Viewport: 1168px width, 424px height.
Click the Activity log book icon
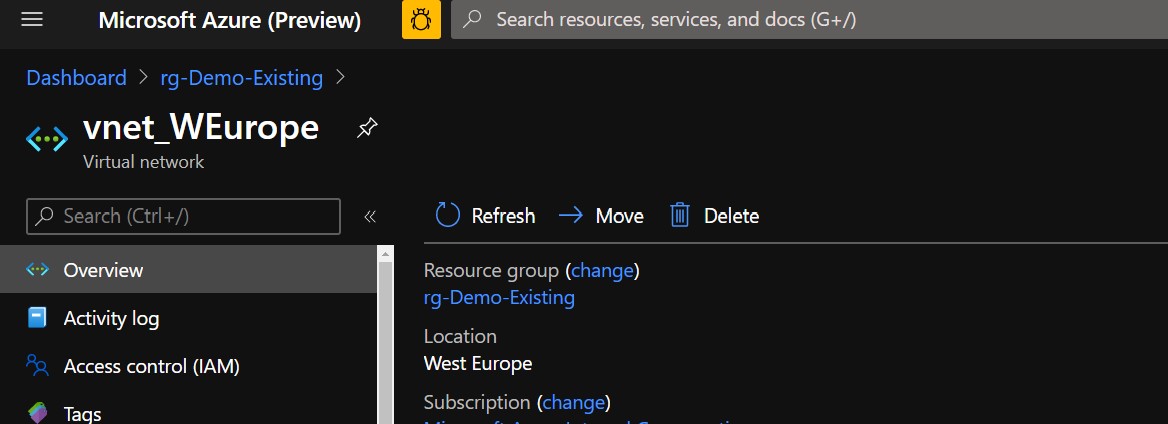click(x=37, y=318)
